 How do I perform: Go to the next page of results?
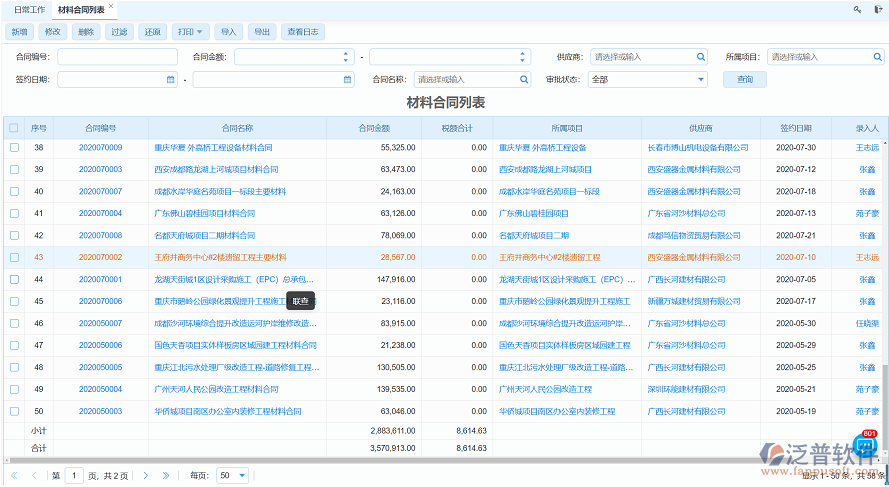[x=144, y=476]
